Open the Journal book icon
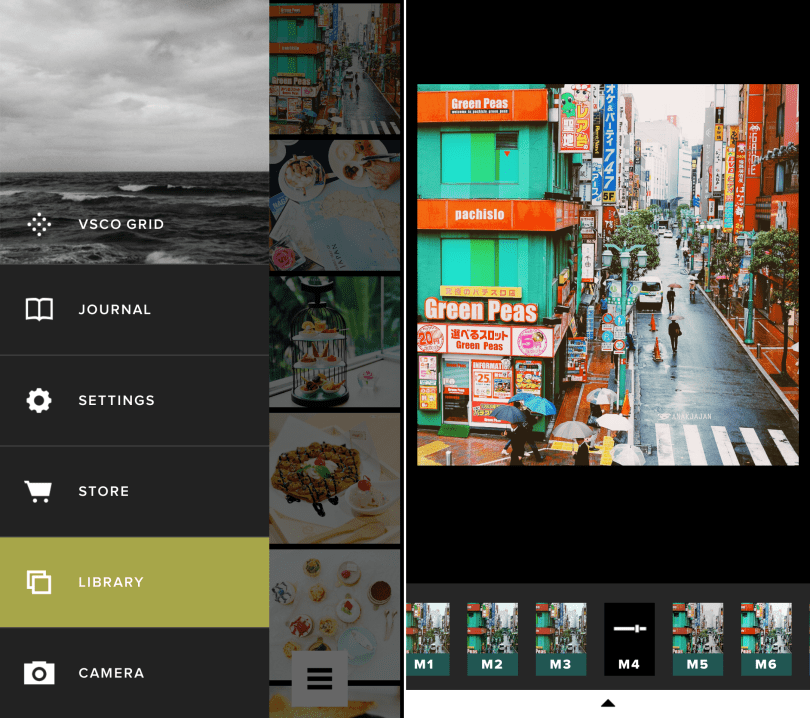The image size is (810, 718). coord(39,310)
